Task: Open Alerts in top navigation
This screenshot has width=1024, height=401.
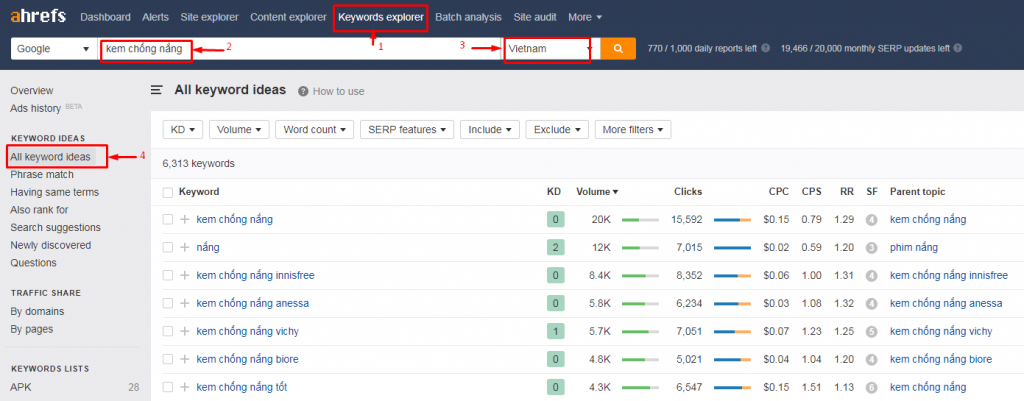Action: click(x=155, y=17)
